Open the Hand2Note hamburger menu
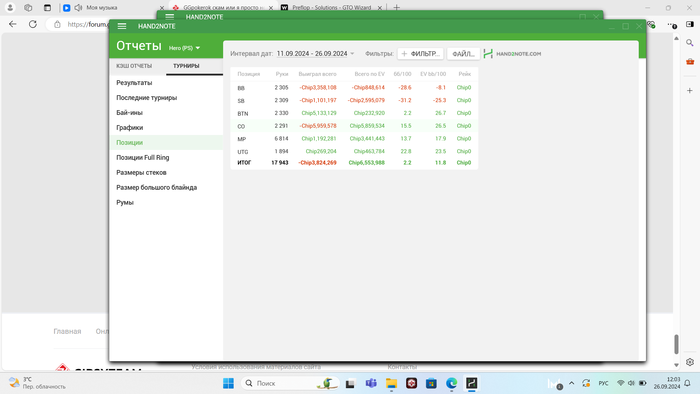This screenshot has width=700, height=394. coord(122,26)
